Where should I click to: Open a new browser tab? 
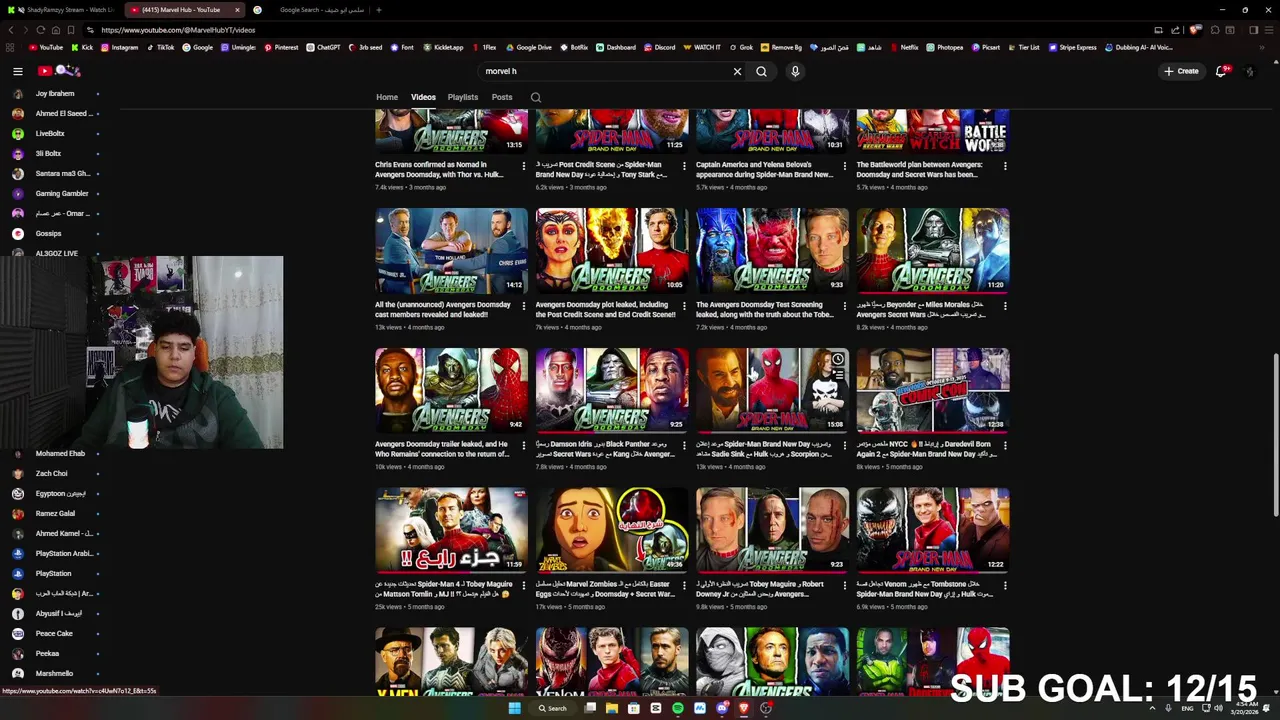point(379,10)
